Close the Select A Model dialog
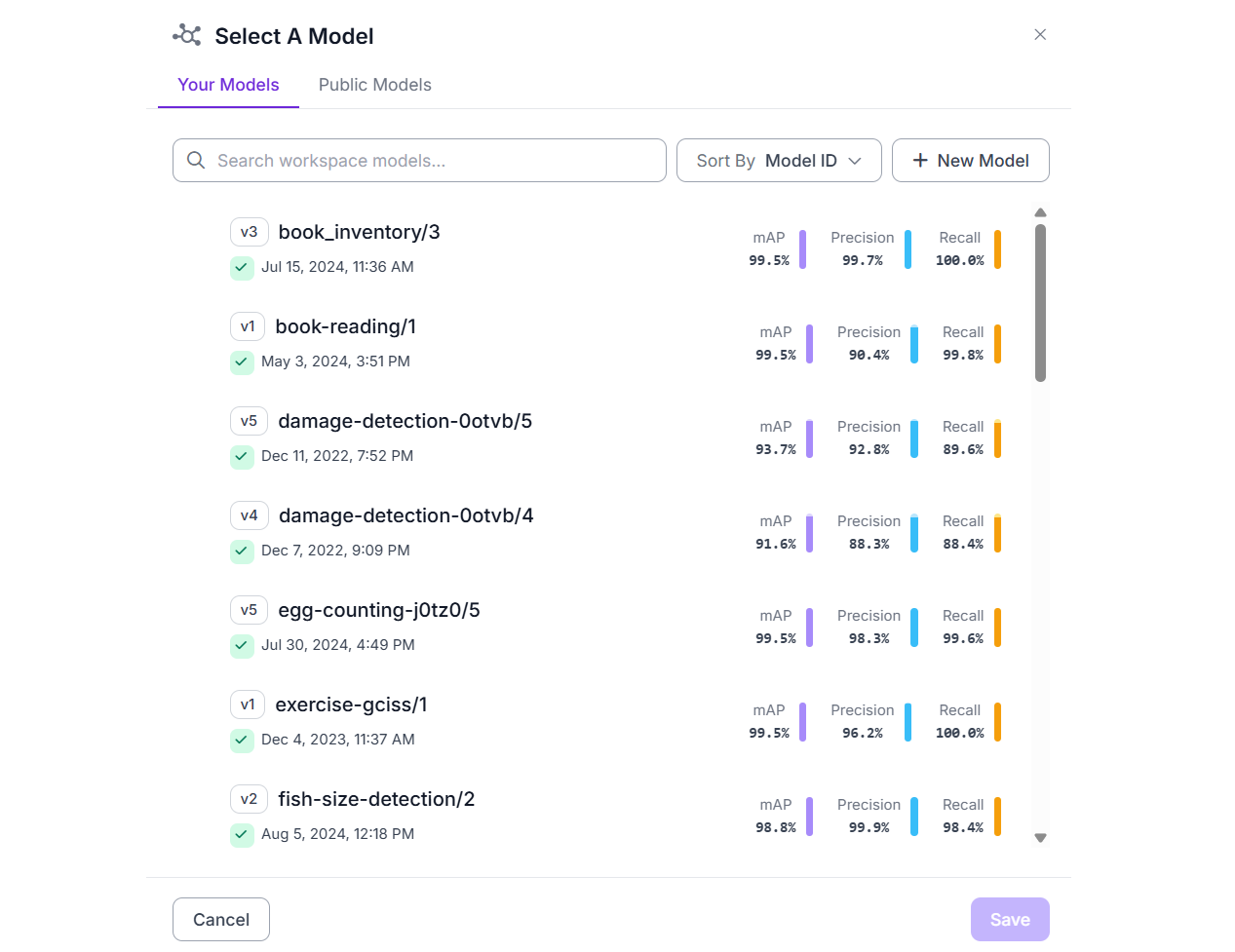 click(x=1040, y=35)
